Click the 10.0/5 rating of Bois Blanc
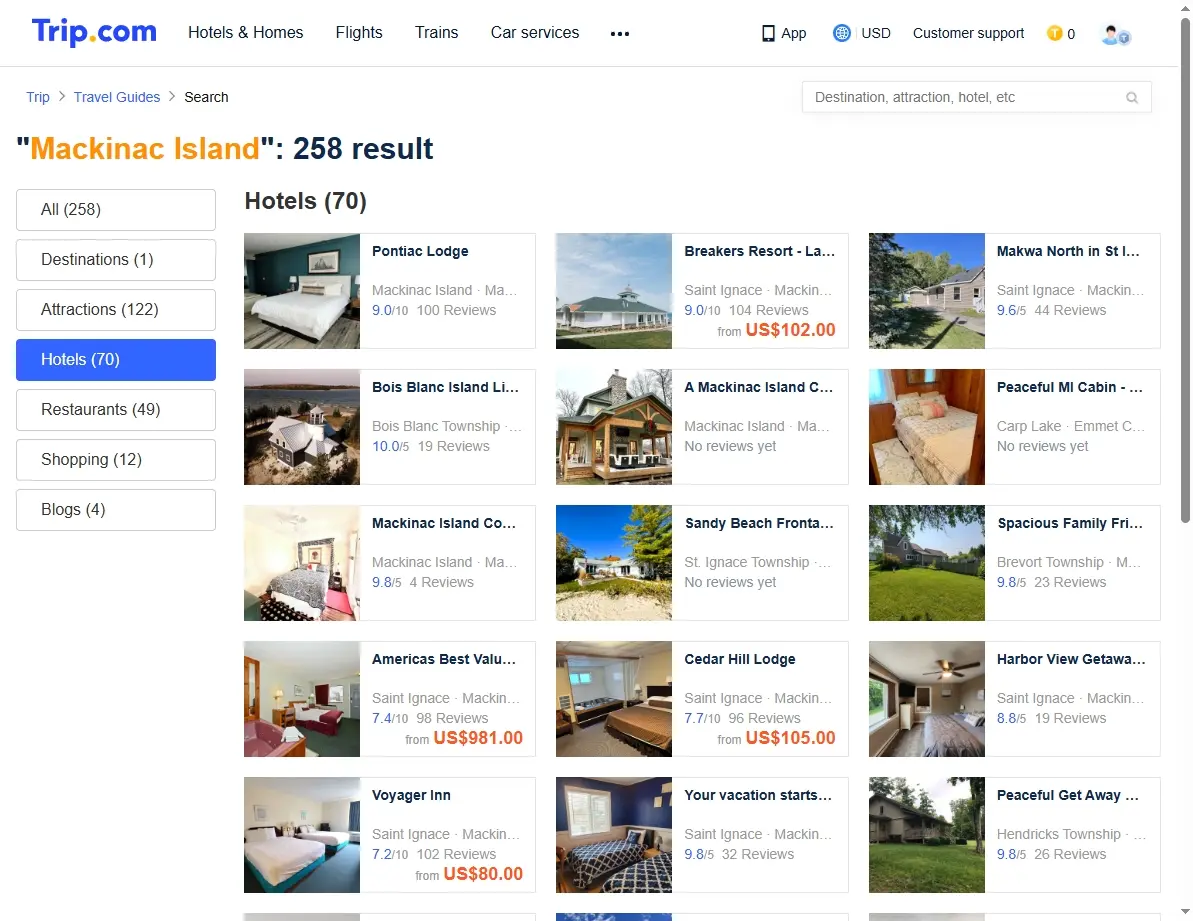 coord(390,446)
